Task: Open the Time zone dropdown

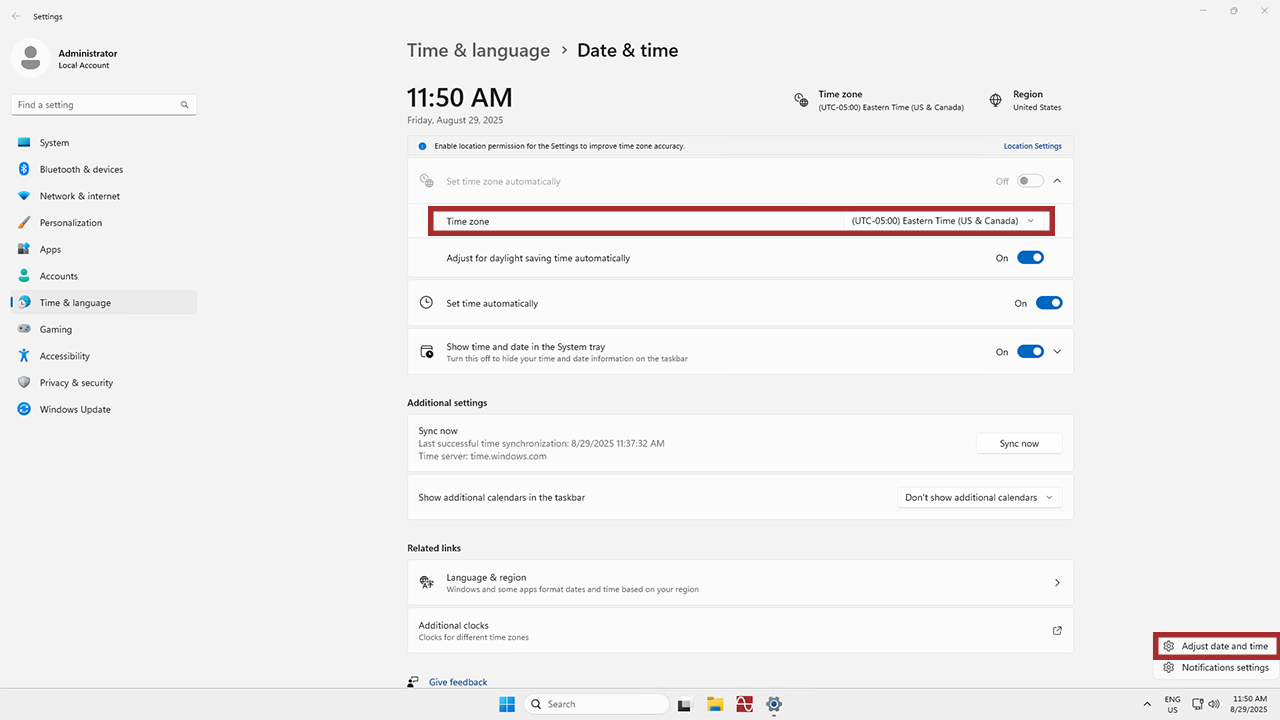Action: click(944, 221)
